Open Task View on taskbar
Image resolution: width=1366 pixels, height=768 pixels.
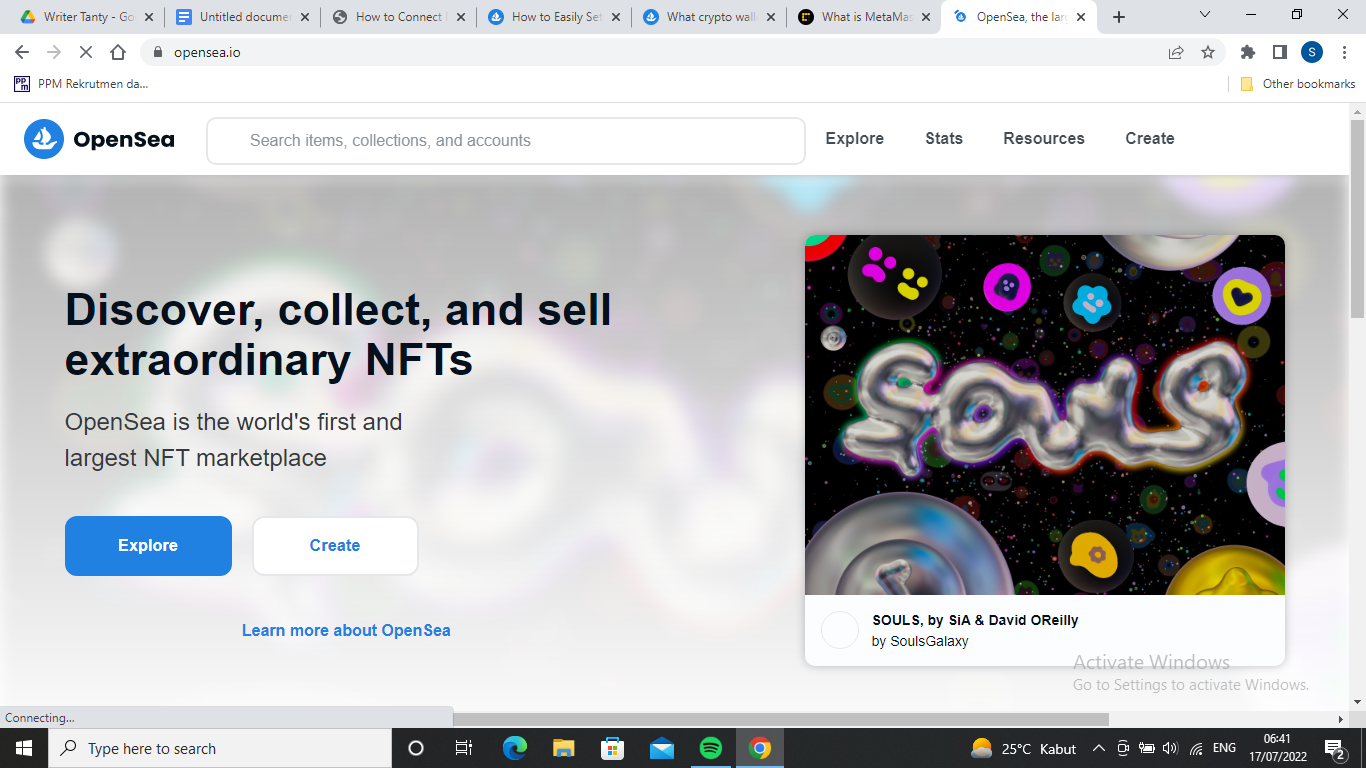[464, 748]
